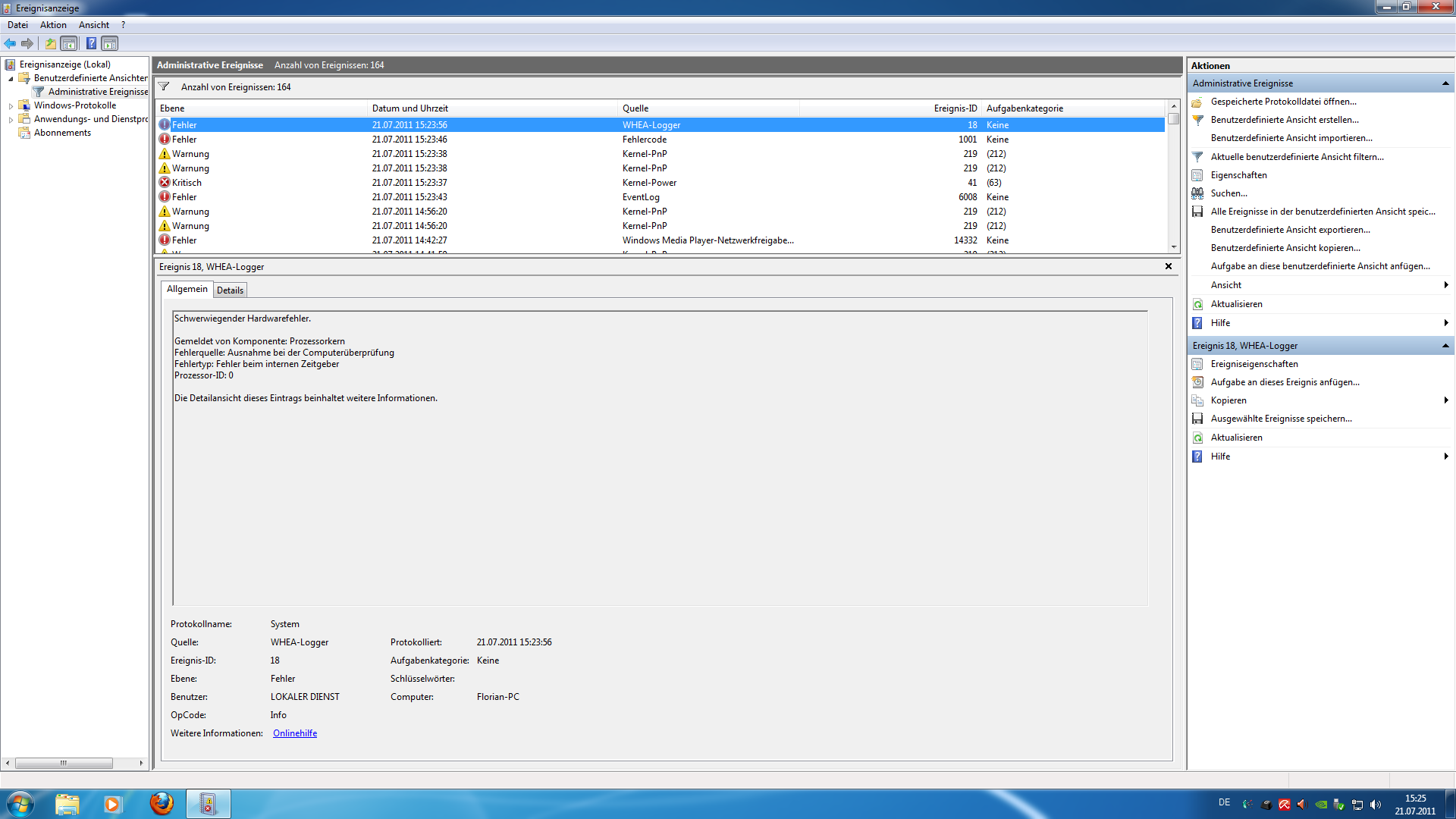Collapse Administrative Ereignisse actions section
Screen dimensions: 1456x819
coord(1445,83)
